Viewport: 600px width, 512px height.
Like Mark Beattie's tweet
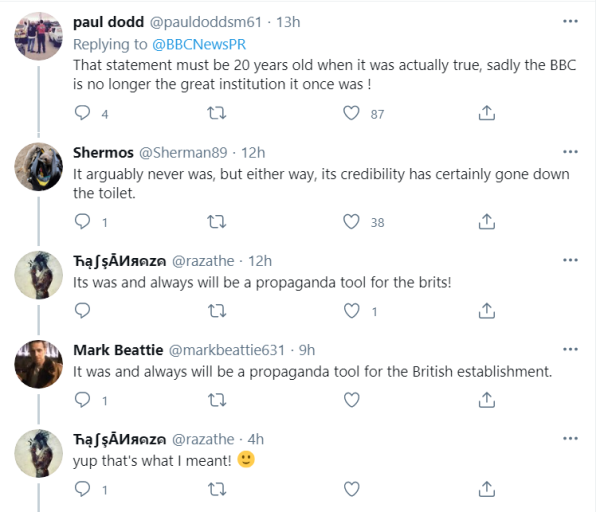[351, 400]
